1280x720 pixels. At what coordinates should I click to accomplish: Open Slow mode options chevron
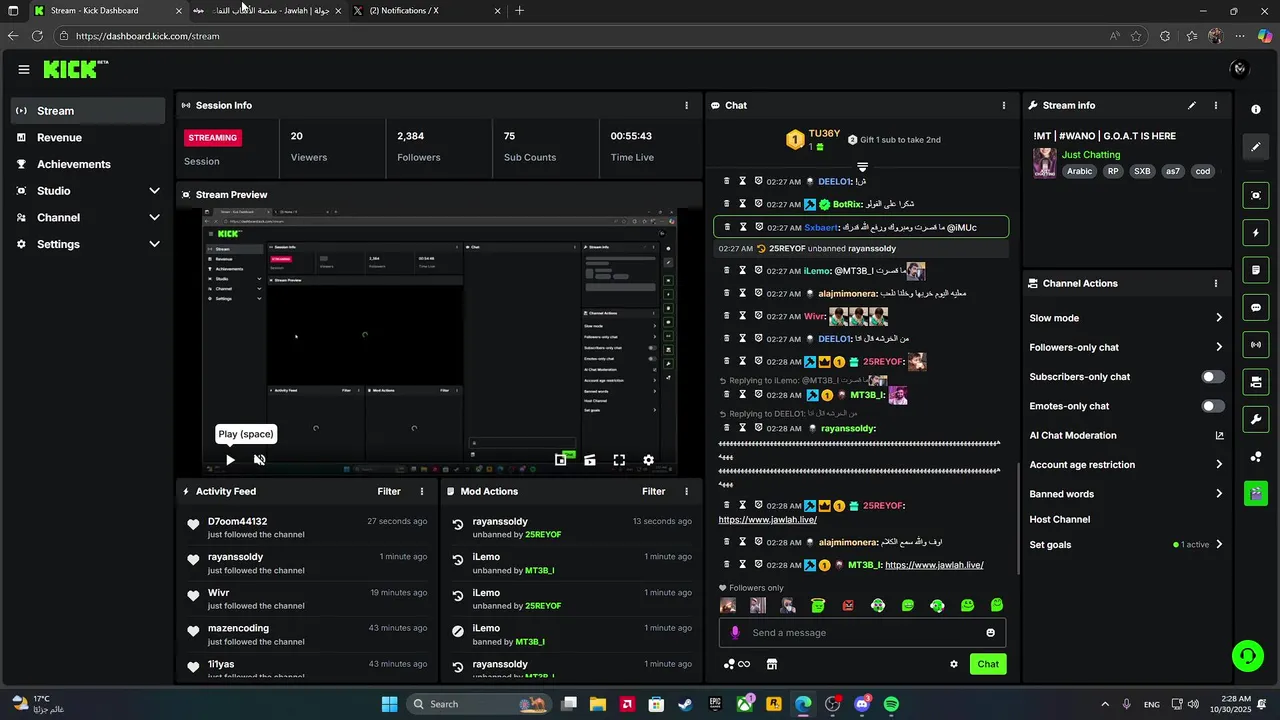click(x=1219, y=318)
